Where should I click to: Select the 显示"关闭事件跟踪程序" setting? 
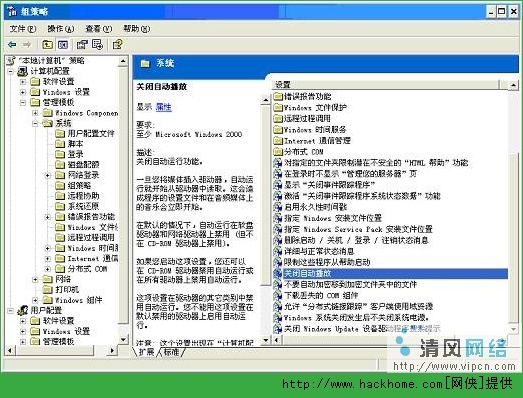click(325, 185)
